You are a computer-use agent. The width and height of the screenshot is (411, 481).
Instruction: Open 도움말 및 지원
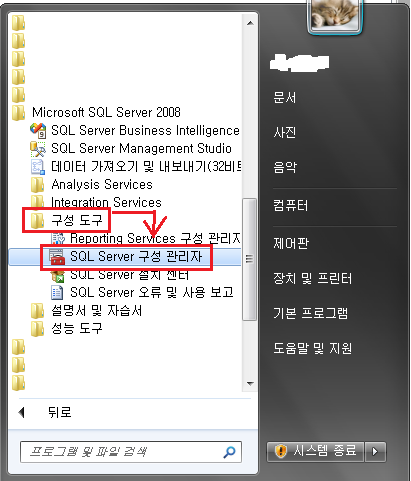pyautogui.click(x=313, y=348)
